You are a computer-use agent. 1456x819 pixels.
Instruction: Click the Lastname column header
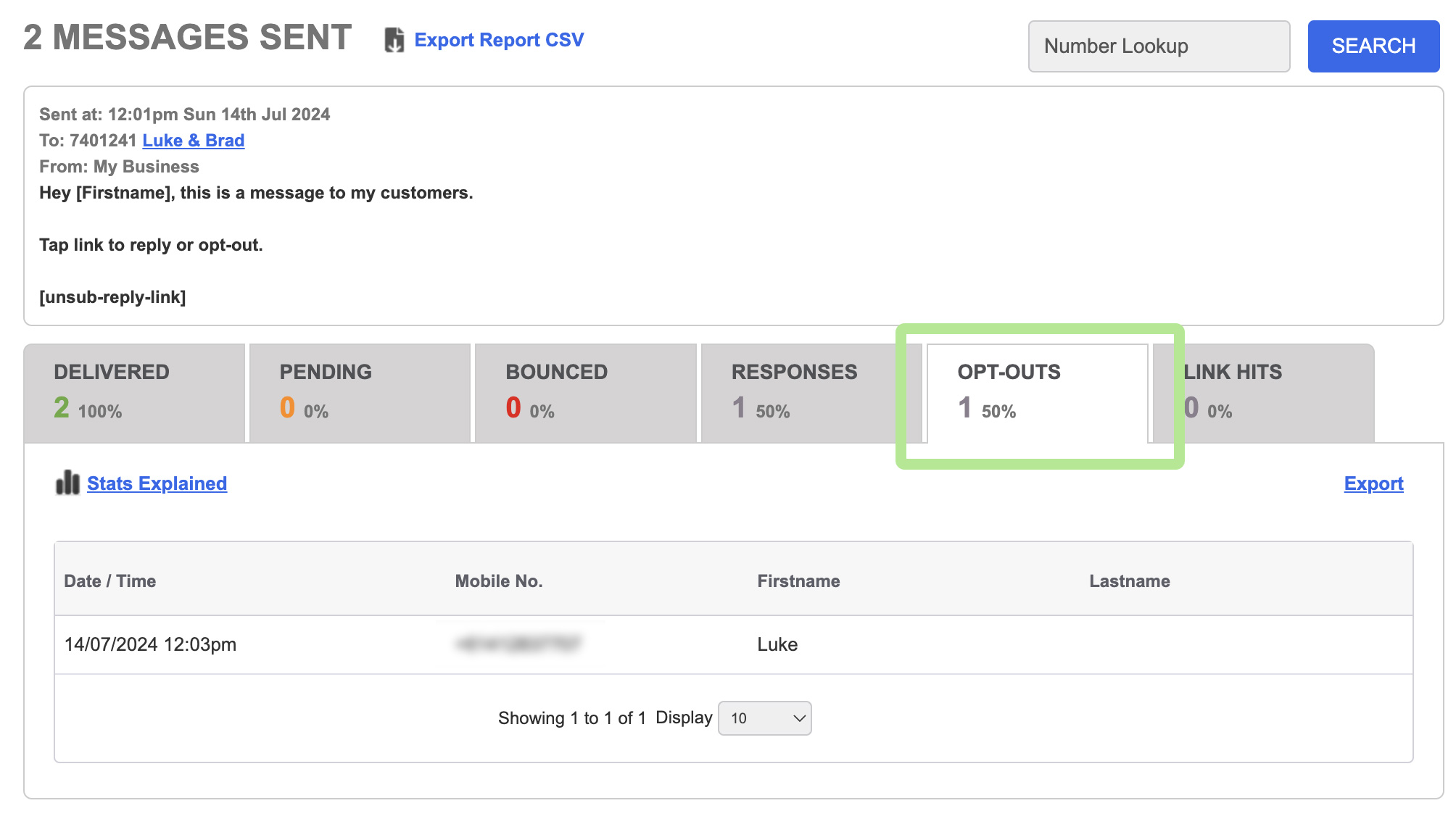(1130, 581)
